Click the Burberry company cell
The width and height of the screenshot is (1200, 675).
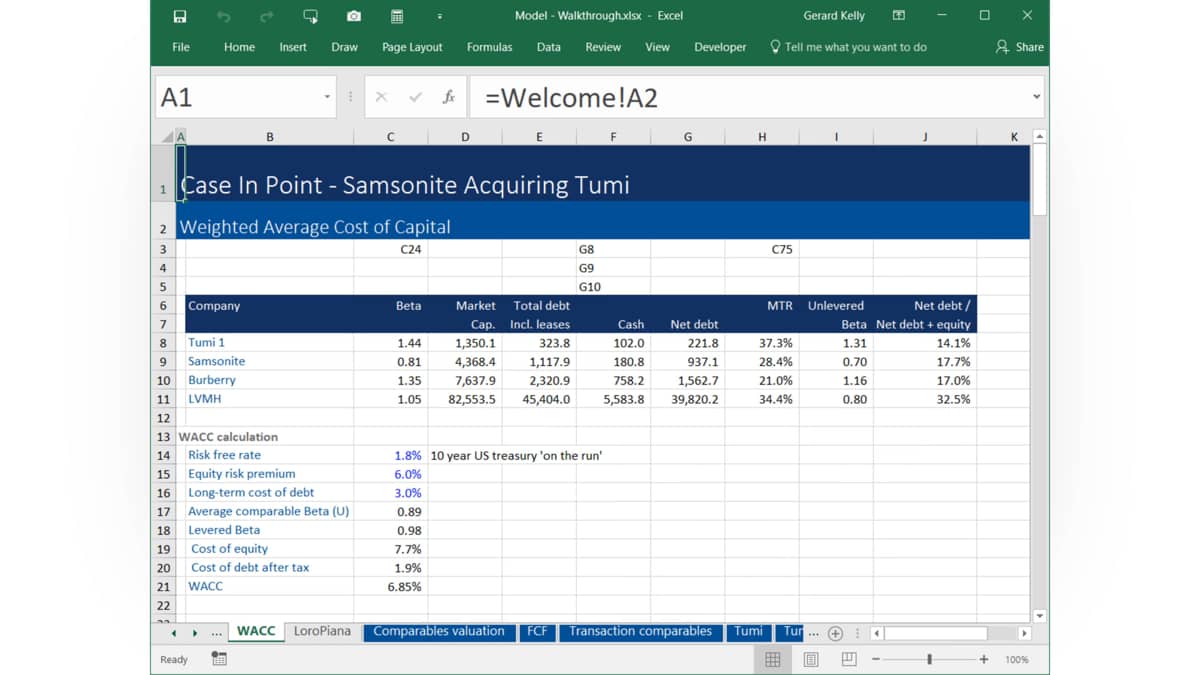(x=269, y=380)
